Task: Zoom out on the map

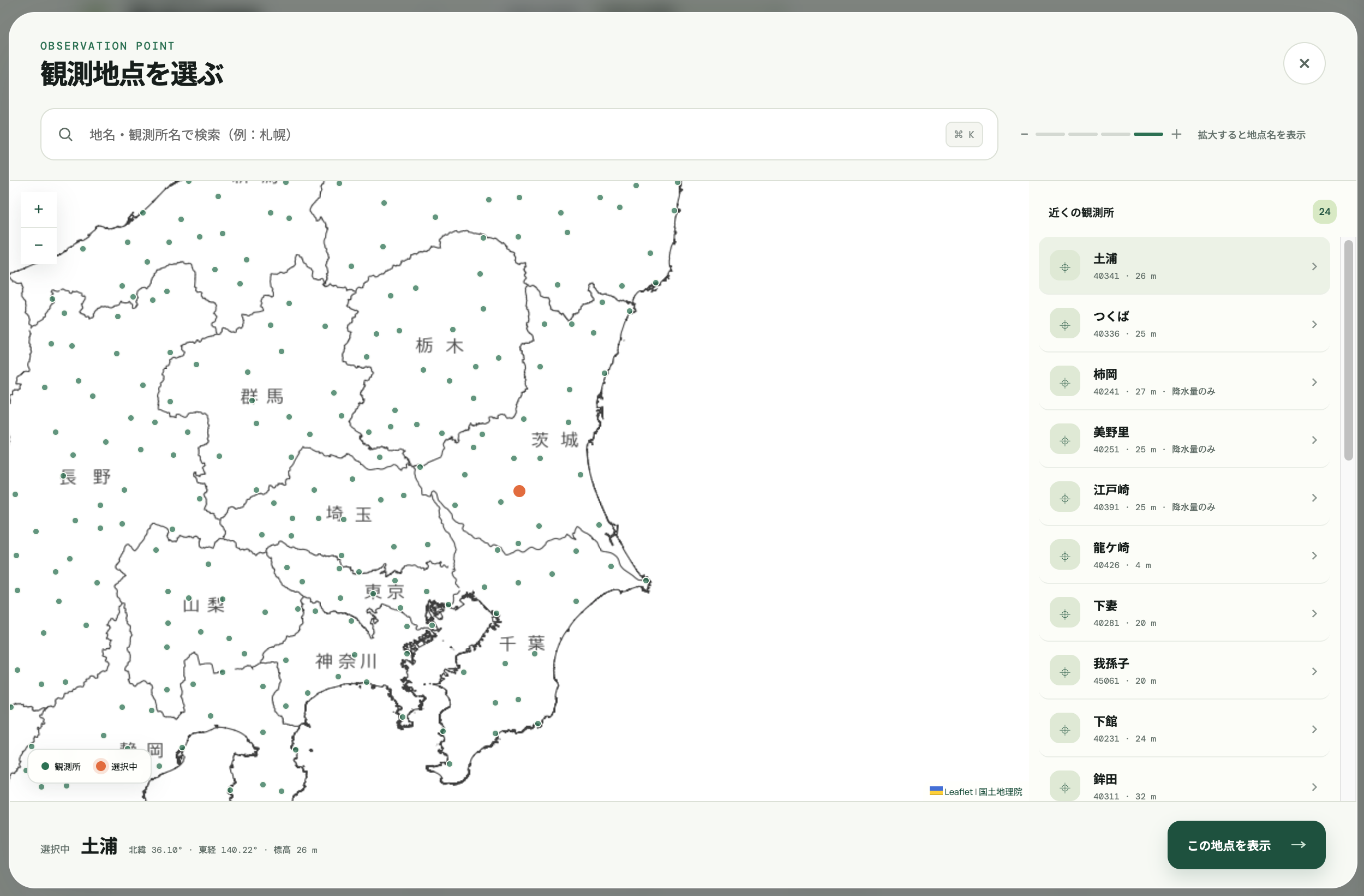Action: (38, 246)
